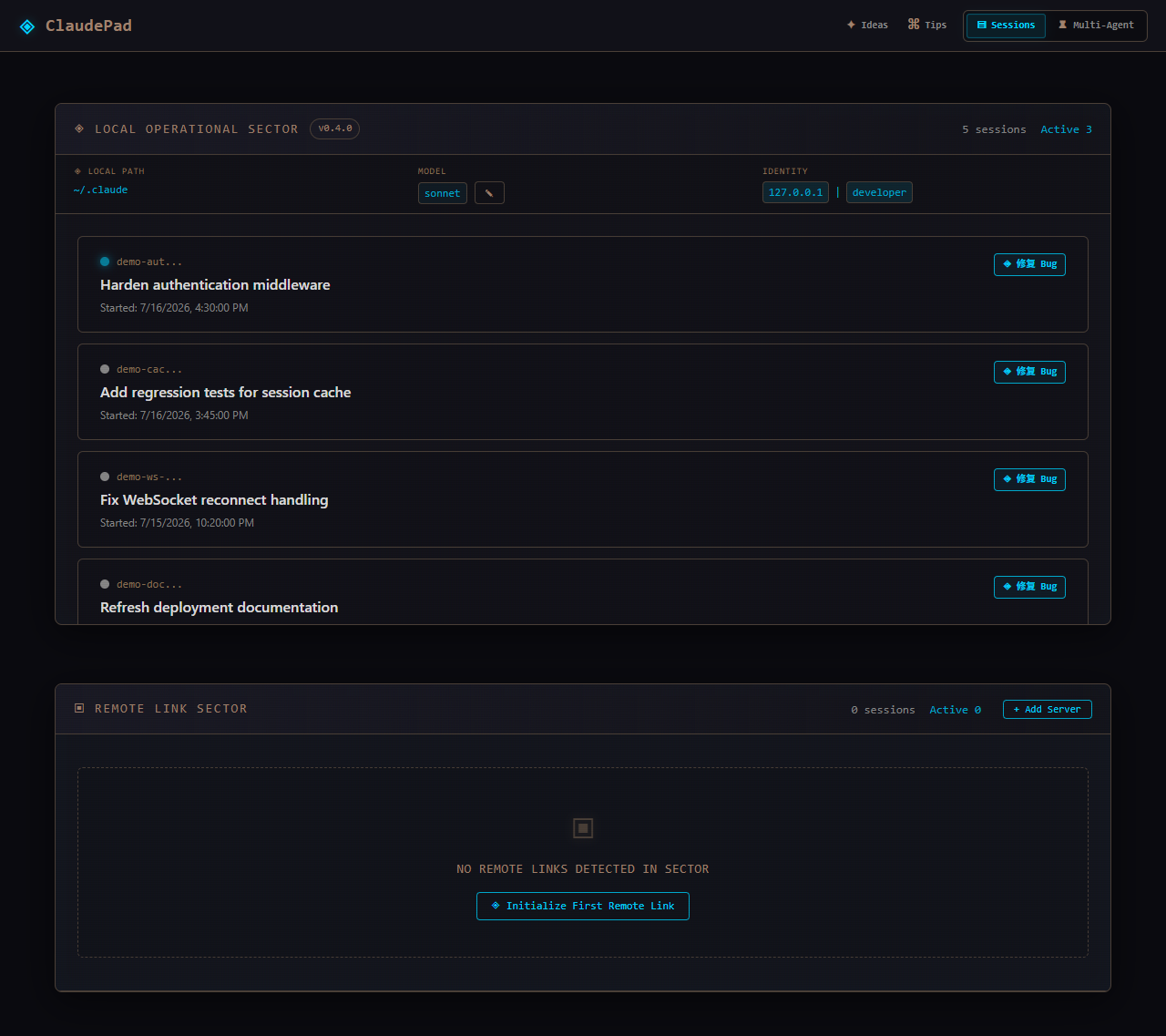The height and width of the screenshot is (1036, 1166).
Task: Click the empty-state square icon in Remote sector
Action: point(583,828)
